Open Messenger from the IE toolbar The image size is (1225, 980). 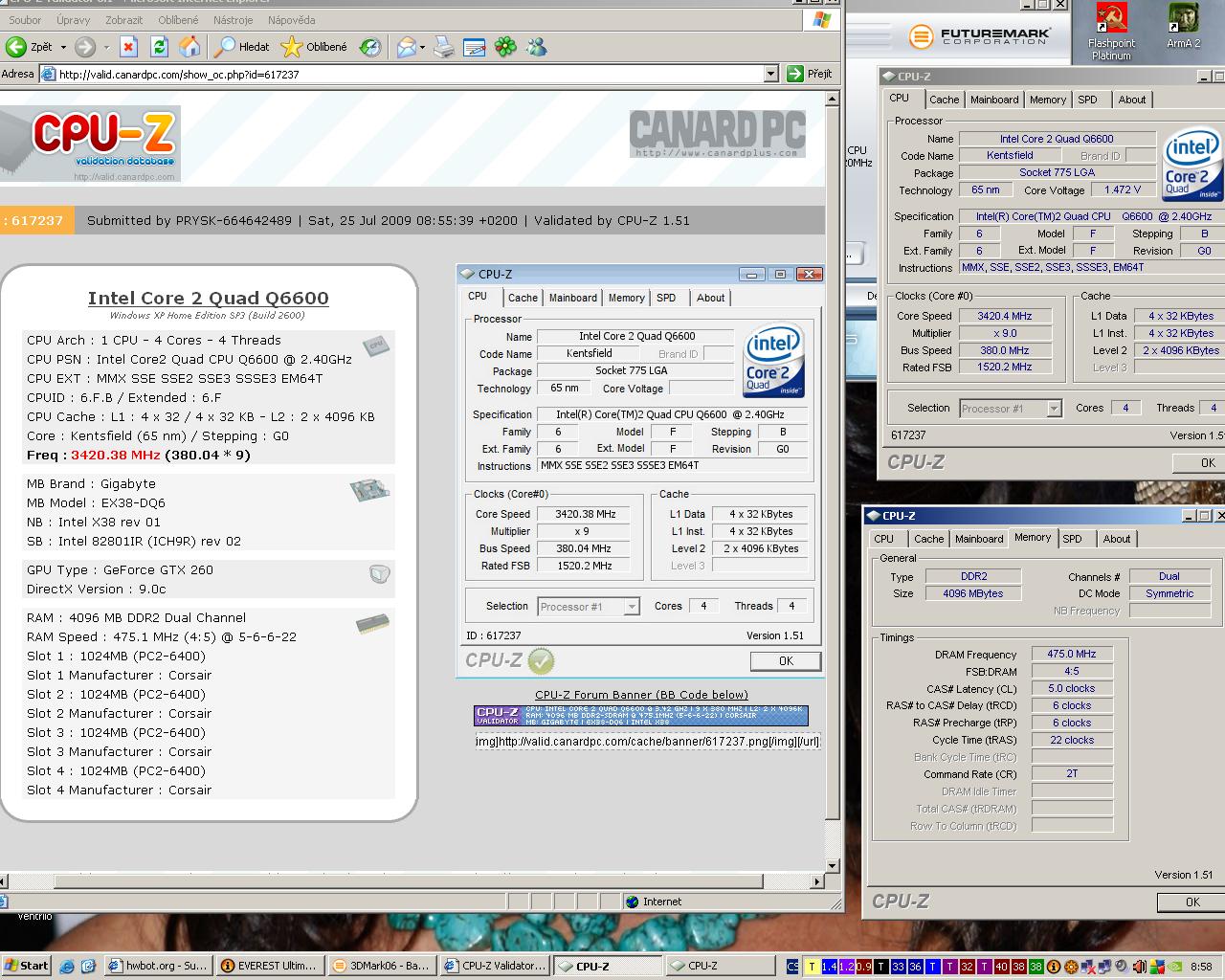536,46
